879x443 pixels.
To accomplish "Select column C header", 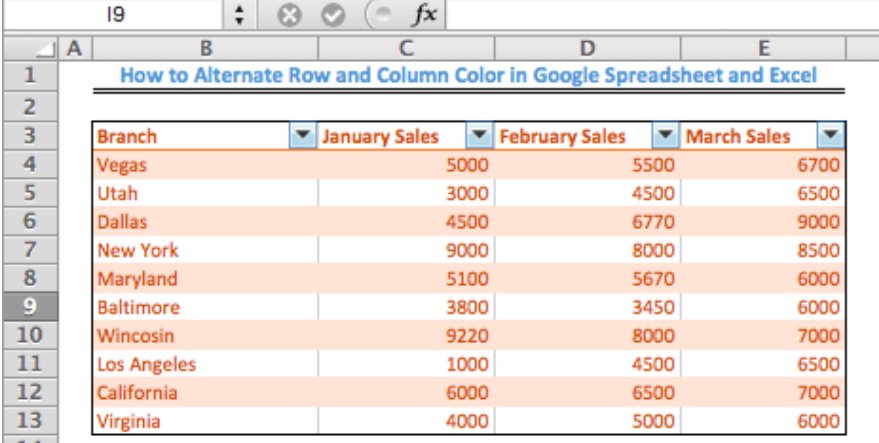I will pos(406,49).
